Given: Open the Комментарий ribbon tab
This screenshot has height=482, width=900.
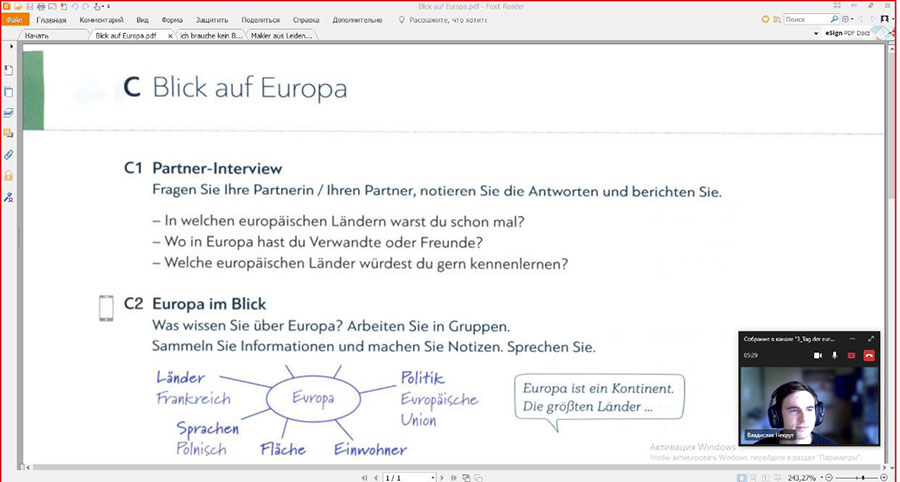Looking at the screenshot, I should click(x=102, y=20).
